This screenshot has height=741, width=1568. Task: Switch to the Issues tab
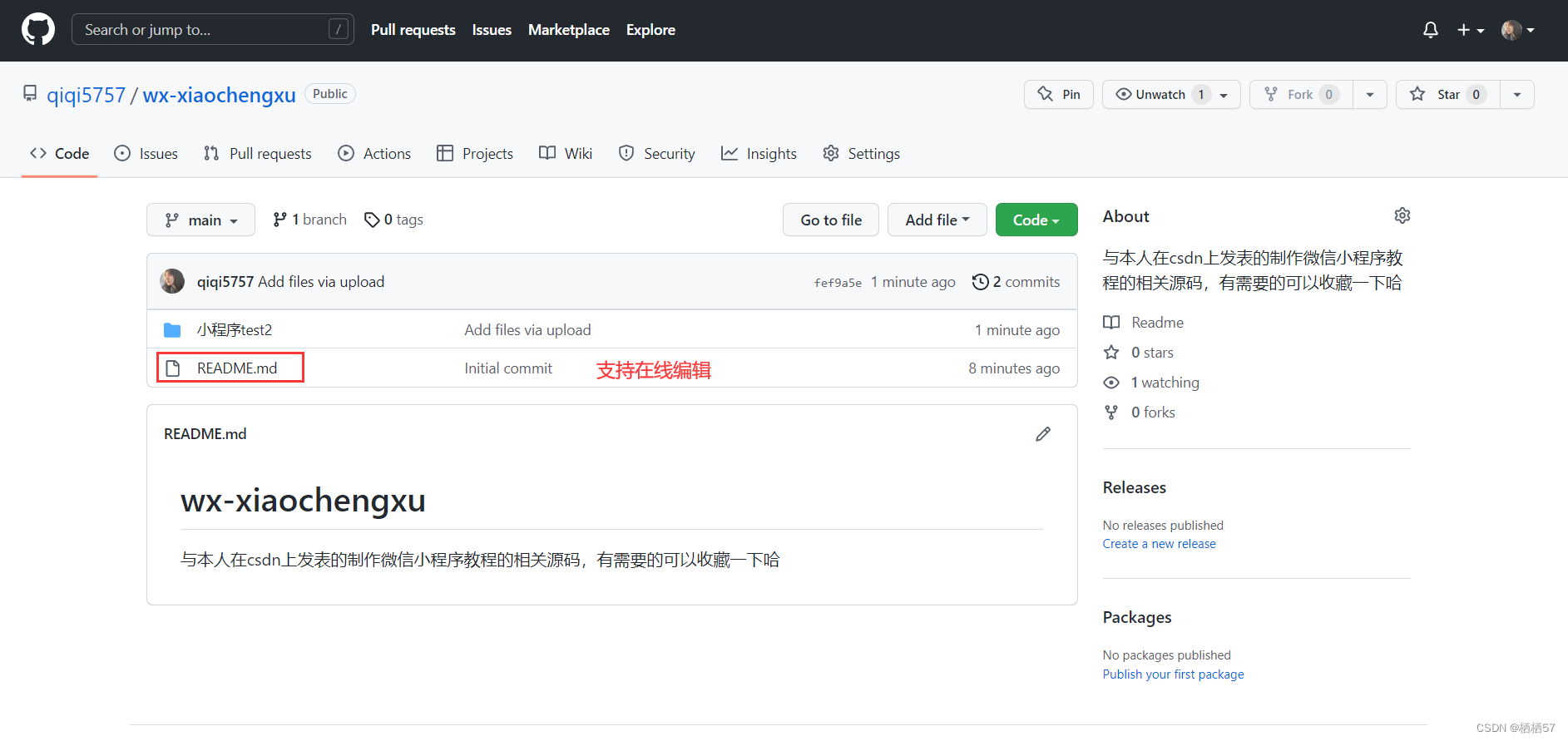click(146, 154)
